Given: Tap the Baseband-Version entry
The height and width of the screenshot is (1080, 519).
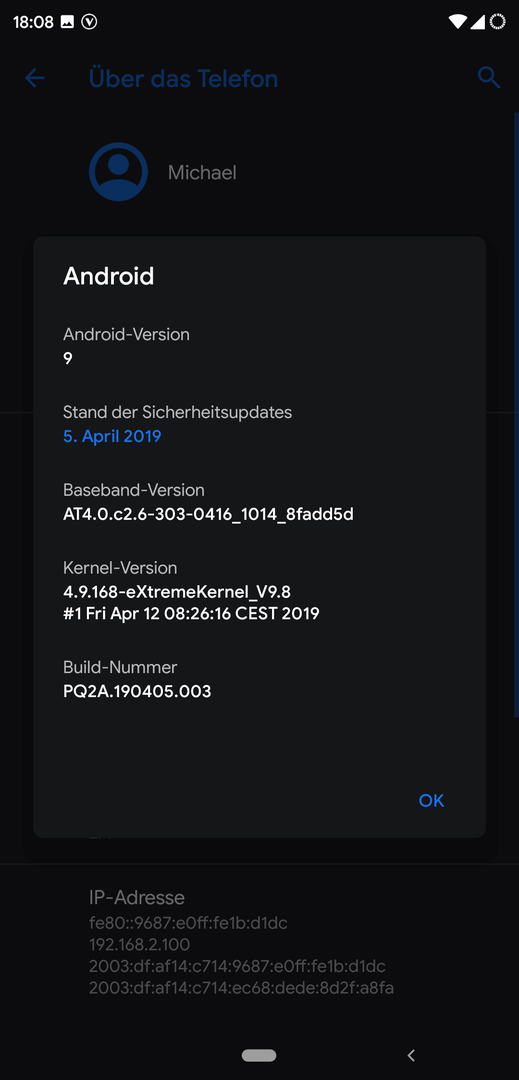Looking at the screenshot, I should click(x=260, y=502).
